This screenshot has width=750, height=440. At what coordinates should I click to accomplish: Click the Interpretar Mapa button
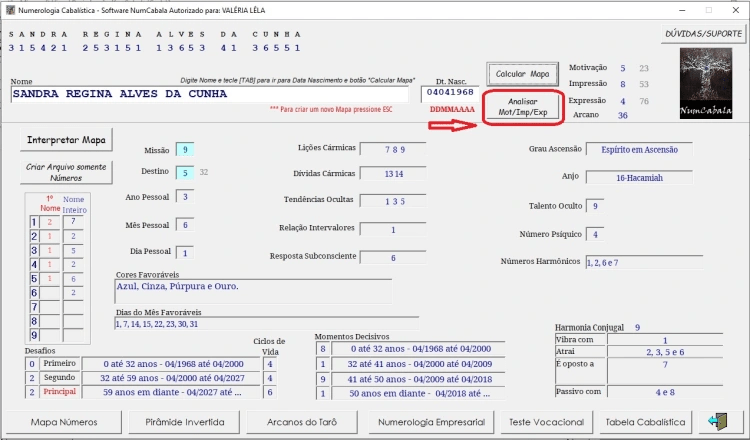[x=67, y=139]
